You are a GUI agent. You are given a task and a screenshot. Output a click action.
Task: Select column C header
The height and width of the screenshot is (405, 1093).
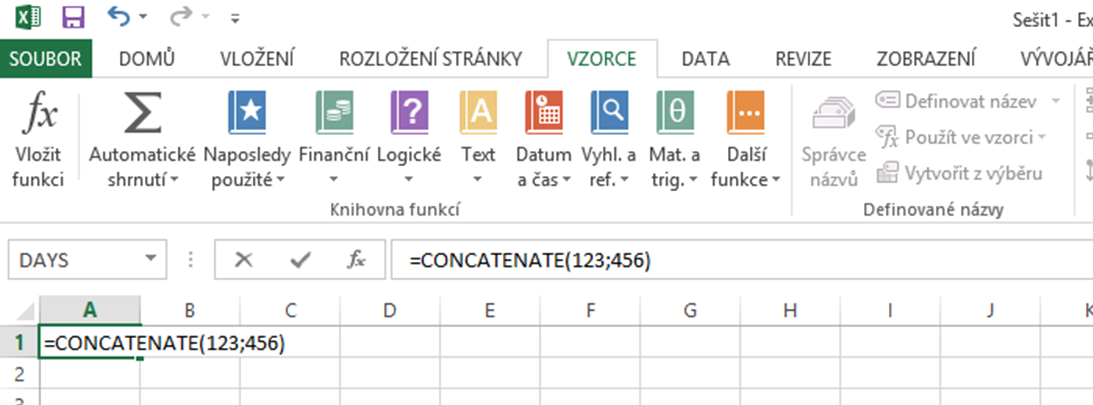click(x=290, y=310)
